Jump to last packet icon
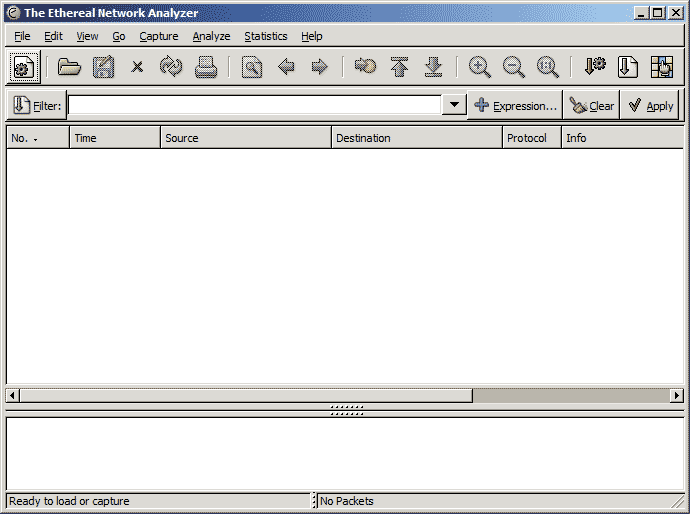The image size is (690, 514). (434, 67)
